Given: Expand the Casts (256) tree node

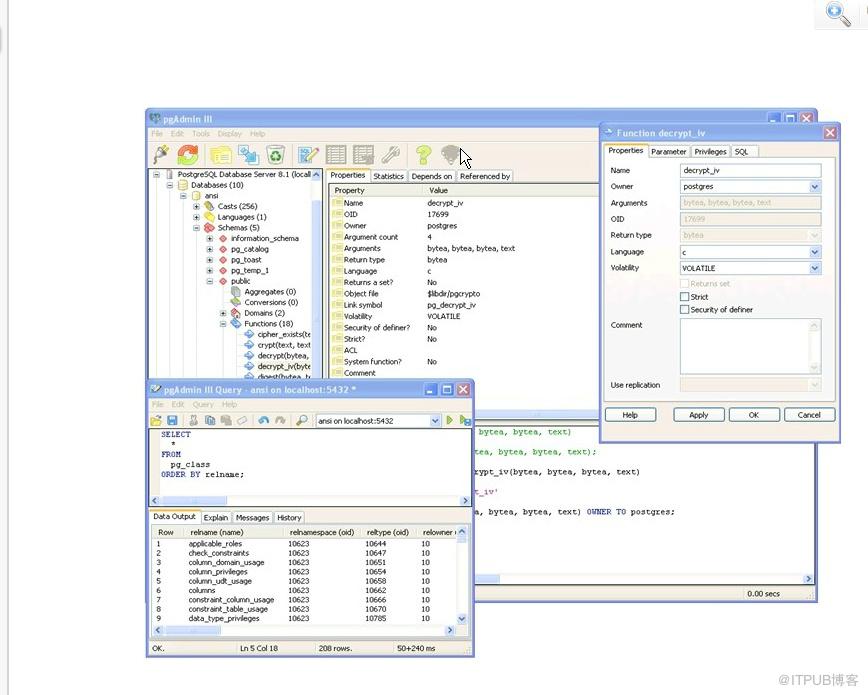Looking at the screenshot, I should point(197,207).
